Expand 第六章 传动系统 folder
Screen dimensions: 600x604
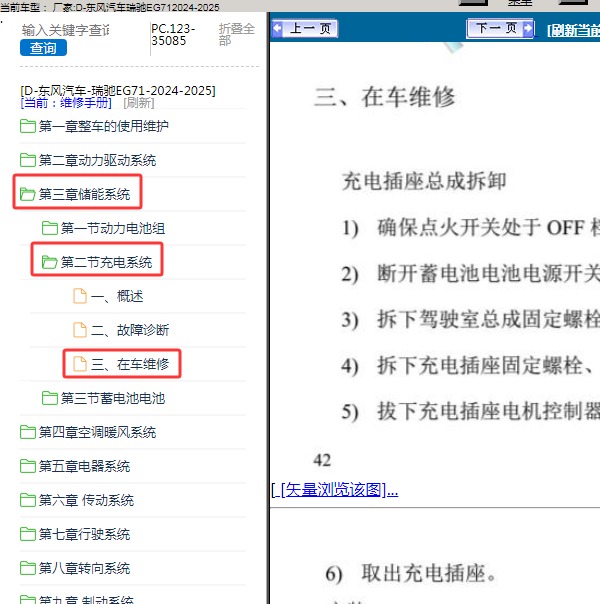(x=86, y=500)
